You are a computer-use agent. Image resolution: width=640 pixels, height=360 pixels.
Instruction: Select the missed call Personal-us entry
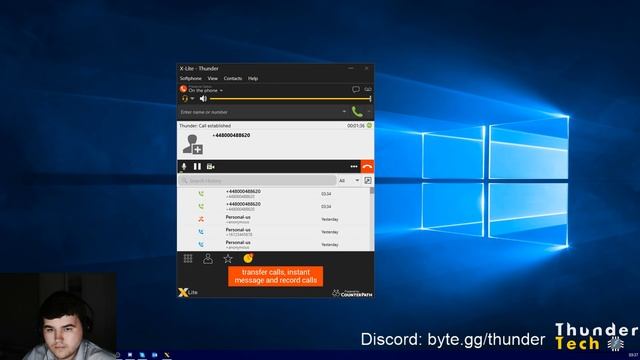273,219
